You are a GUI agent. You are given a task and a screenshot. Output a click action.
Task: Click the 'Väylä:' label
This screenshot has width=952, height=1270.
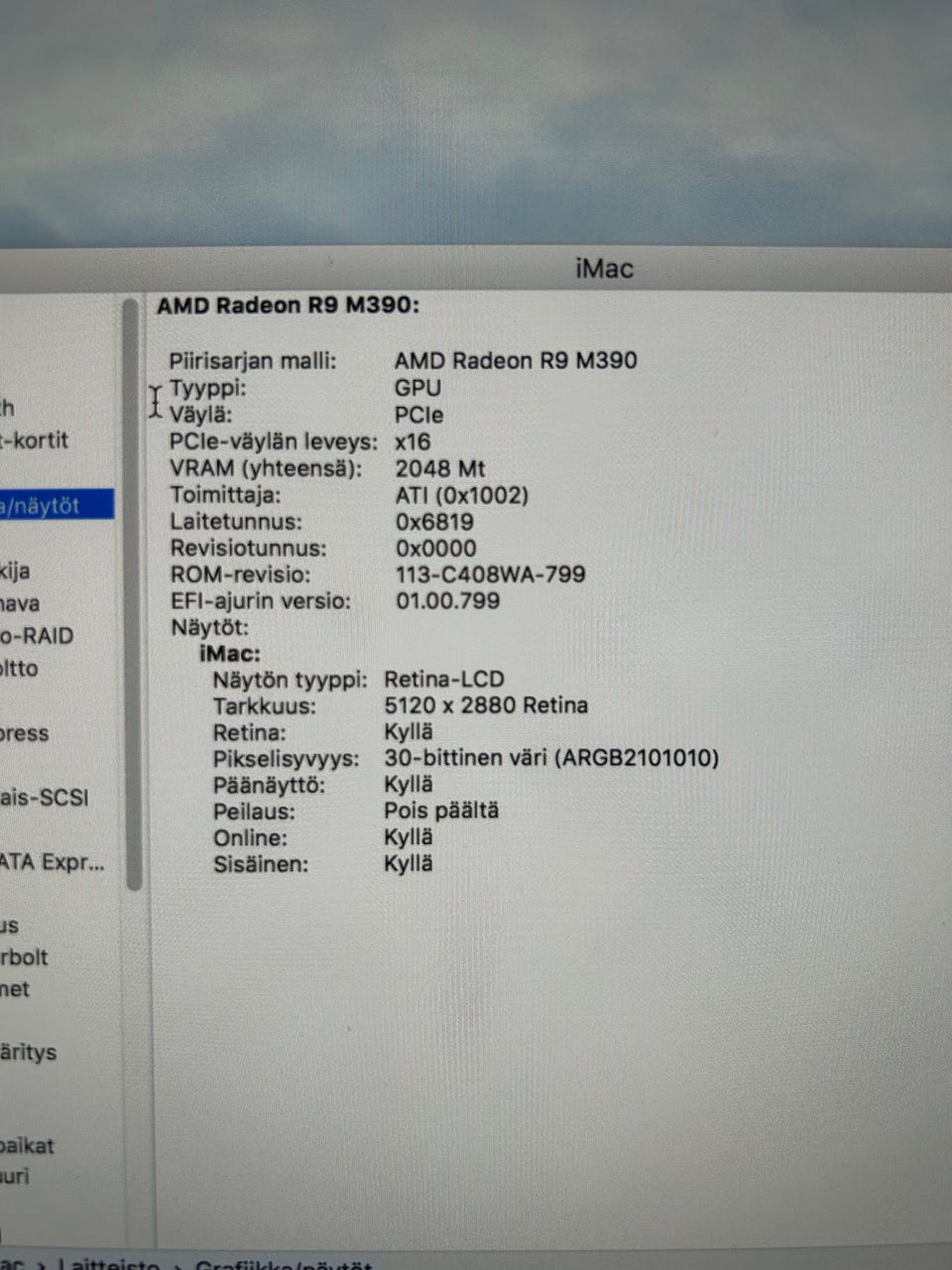coord(201,415)
